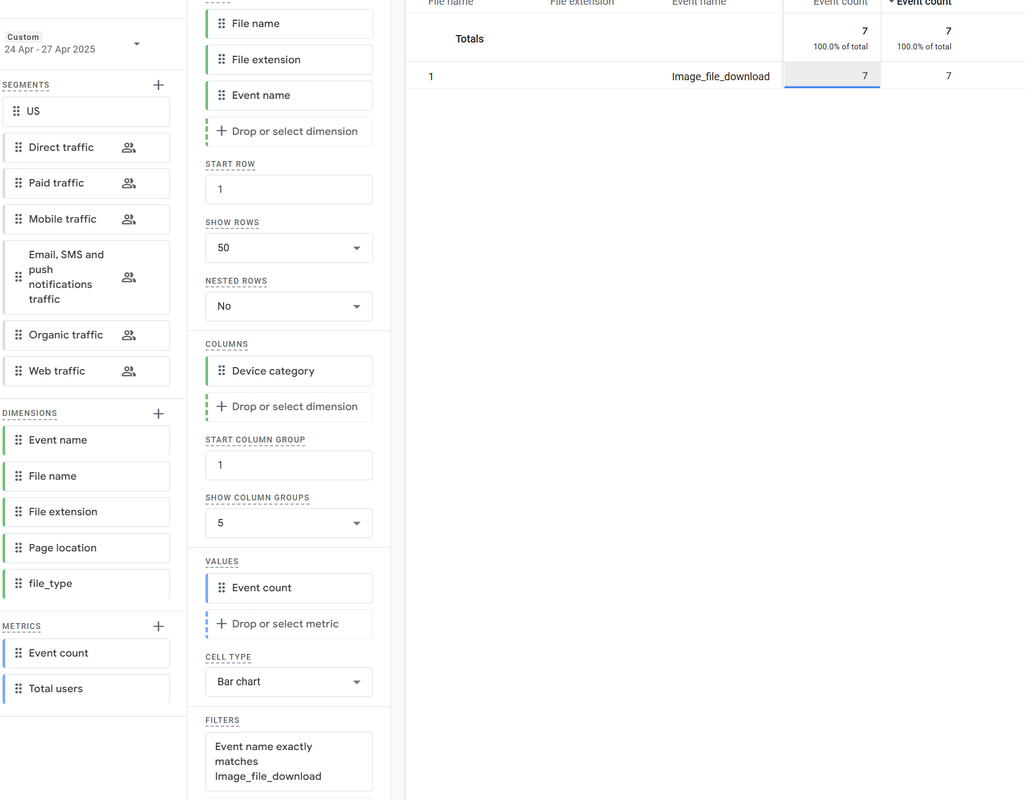Grab drag handle of File extension row

(222, 59)
